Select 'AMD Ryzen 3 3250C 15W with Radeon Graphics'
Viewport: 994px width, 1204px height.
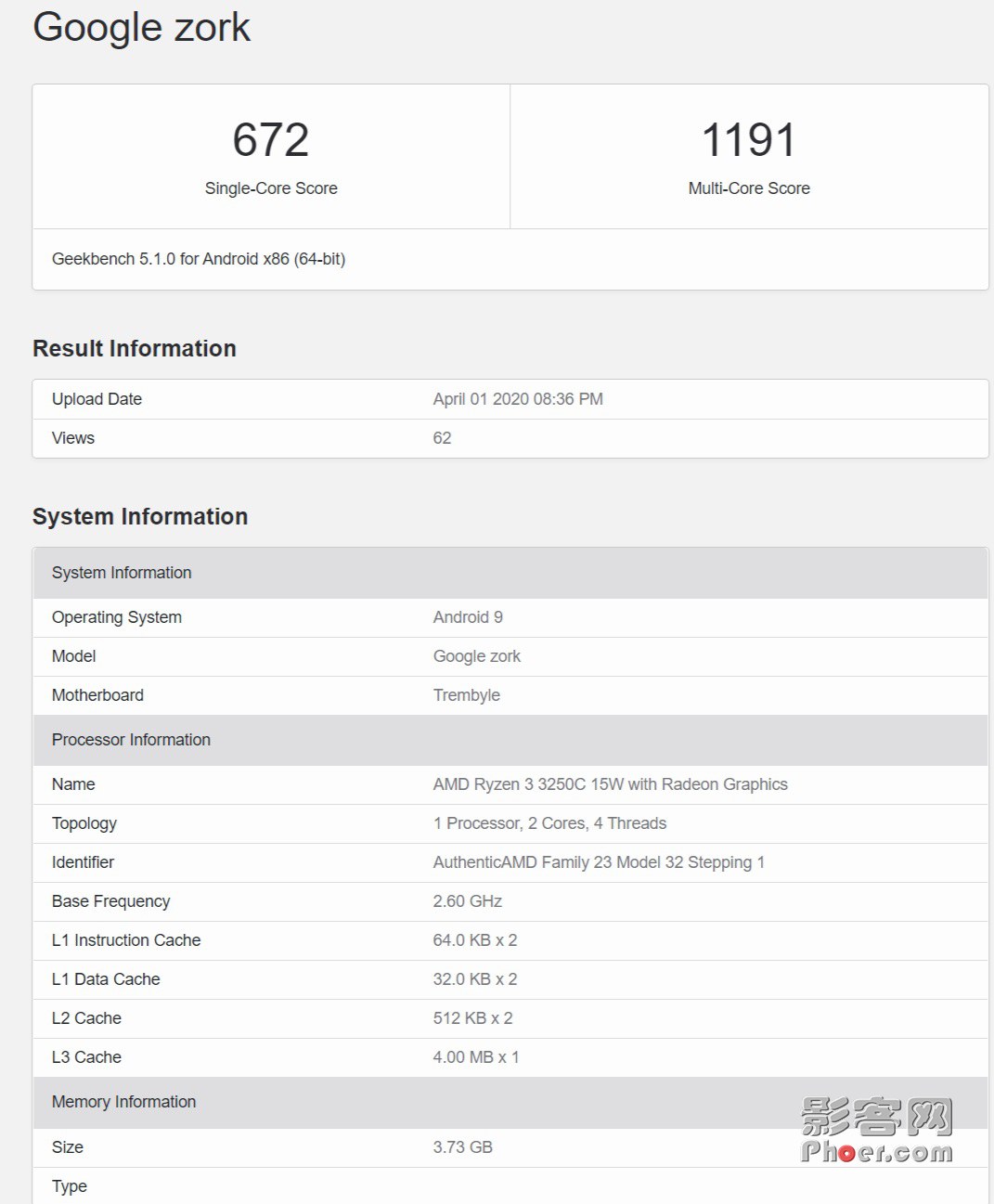(611, 784)
